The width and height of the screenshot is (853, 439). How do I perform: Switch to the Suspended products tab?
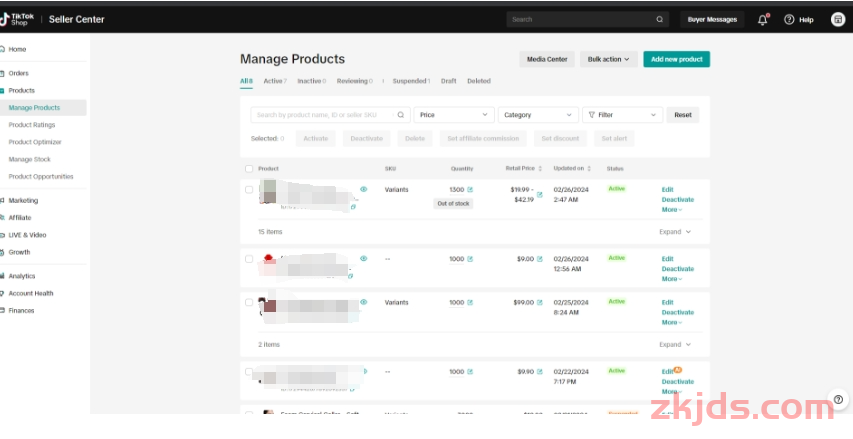tap(410, 81)
